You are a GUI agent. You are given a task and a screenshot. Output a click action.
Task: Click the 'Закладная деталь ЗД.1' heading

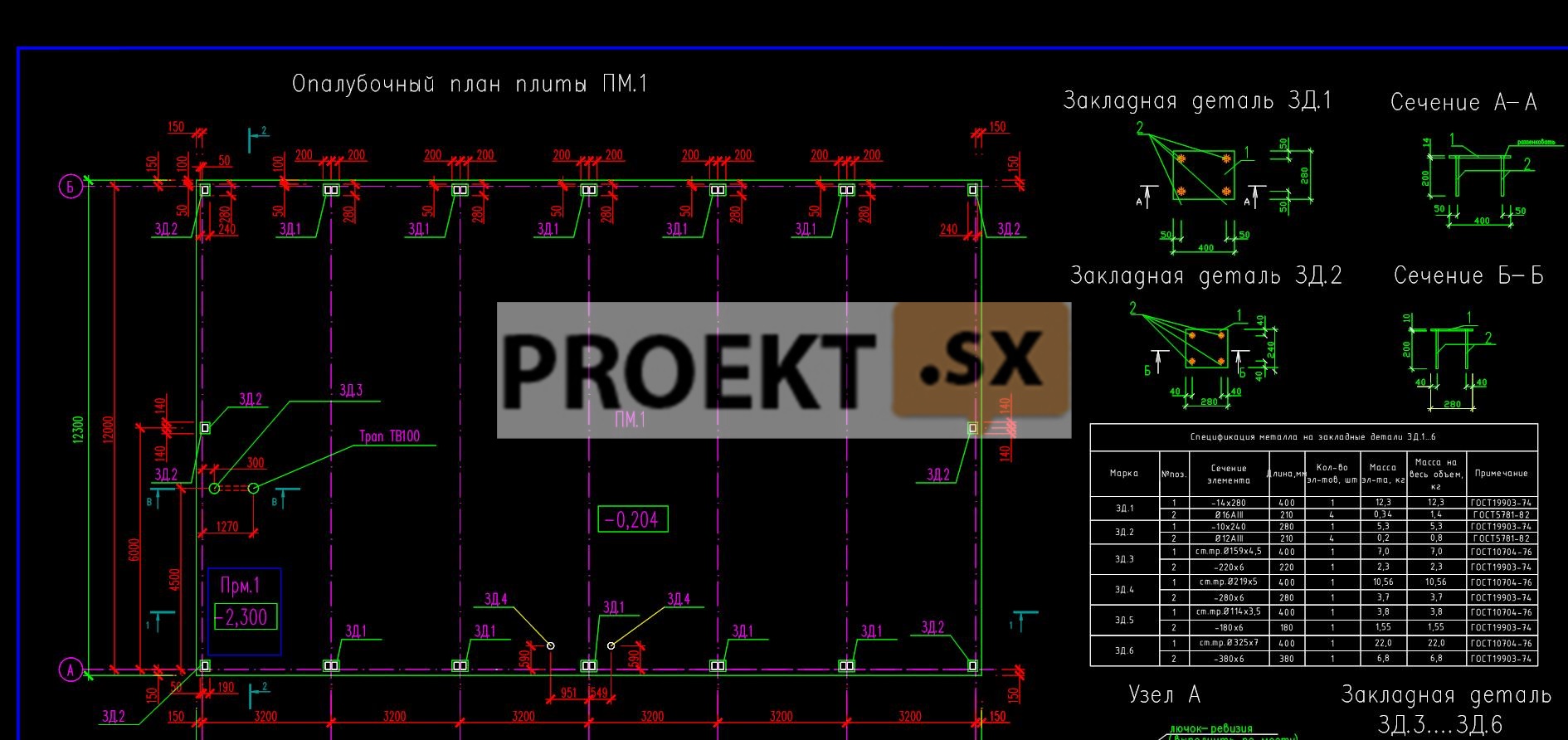[x=1197, y=101]
